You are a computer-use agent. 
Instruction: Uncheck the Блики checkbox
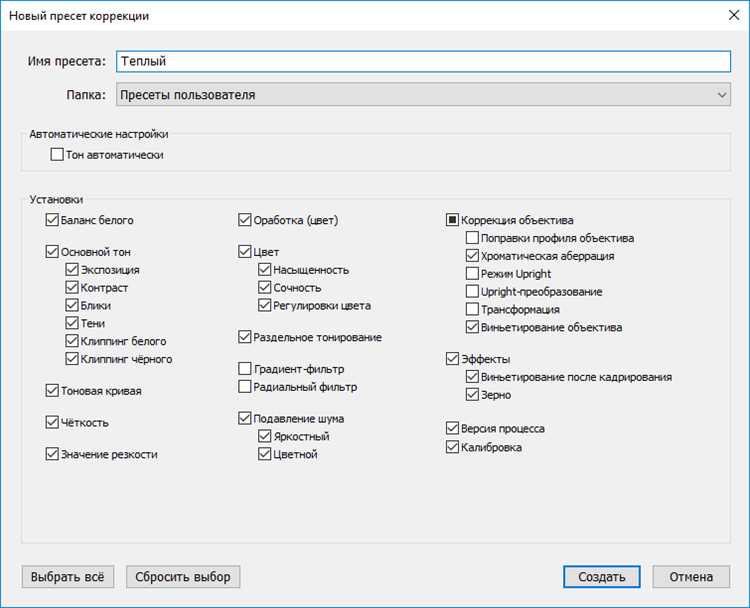point(72,305)
